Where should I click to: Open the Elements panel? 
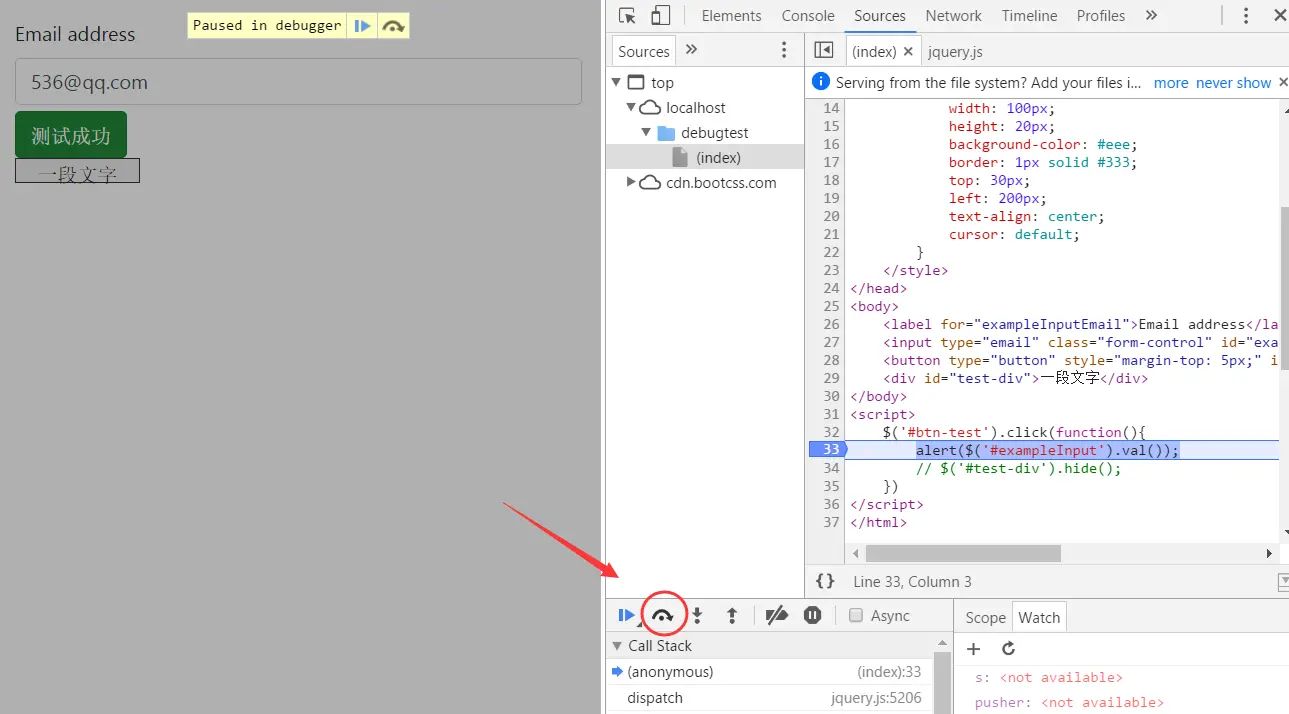(731, 16)
